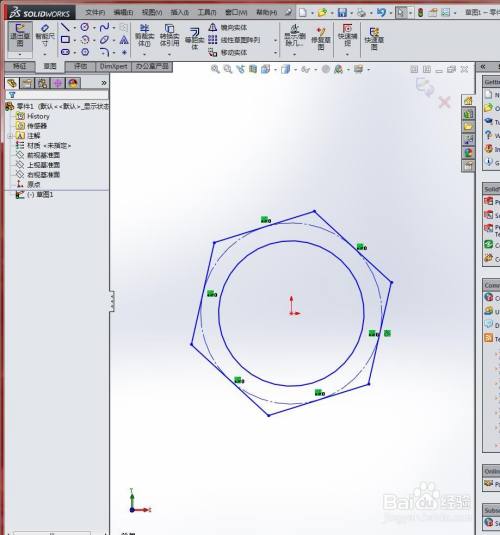500x535 pixels.
Task: Open the 文件(F) menu
Action: (95, 13)
